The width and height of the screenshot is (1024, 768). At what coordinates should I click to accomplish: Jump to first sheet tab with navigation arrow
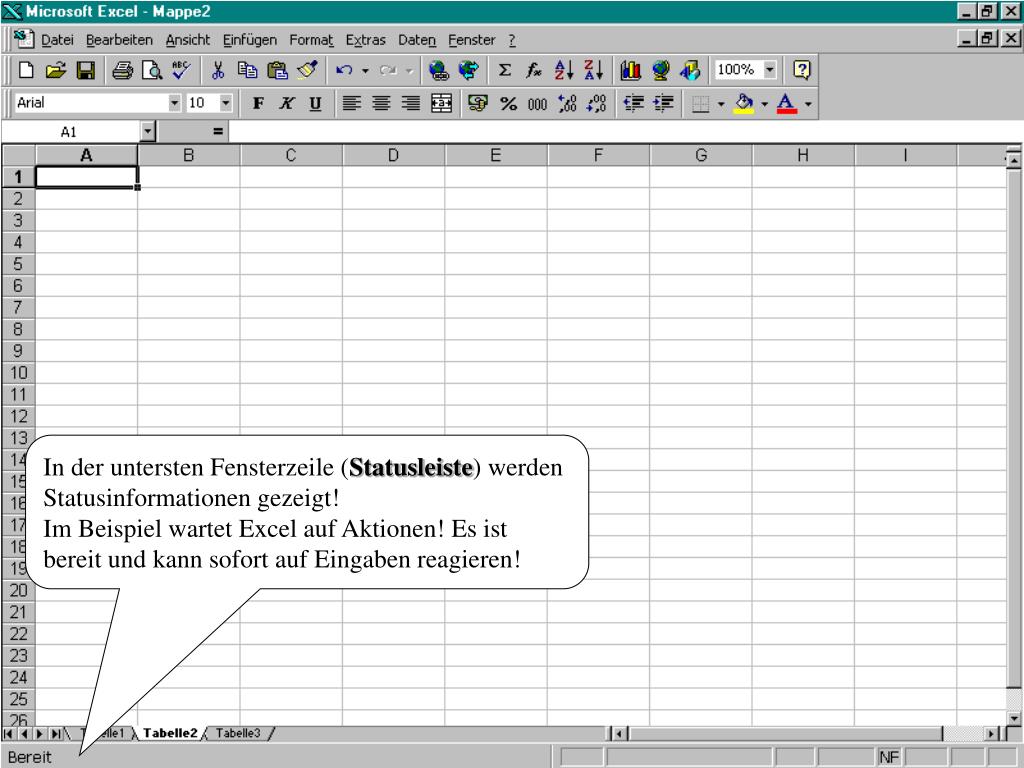pos(8,734)
